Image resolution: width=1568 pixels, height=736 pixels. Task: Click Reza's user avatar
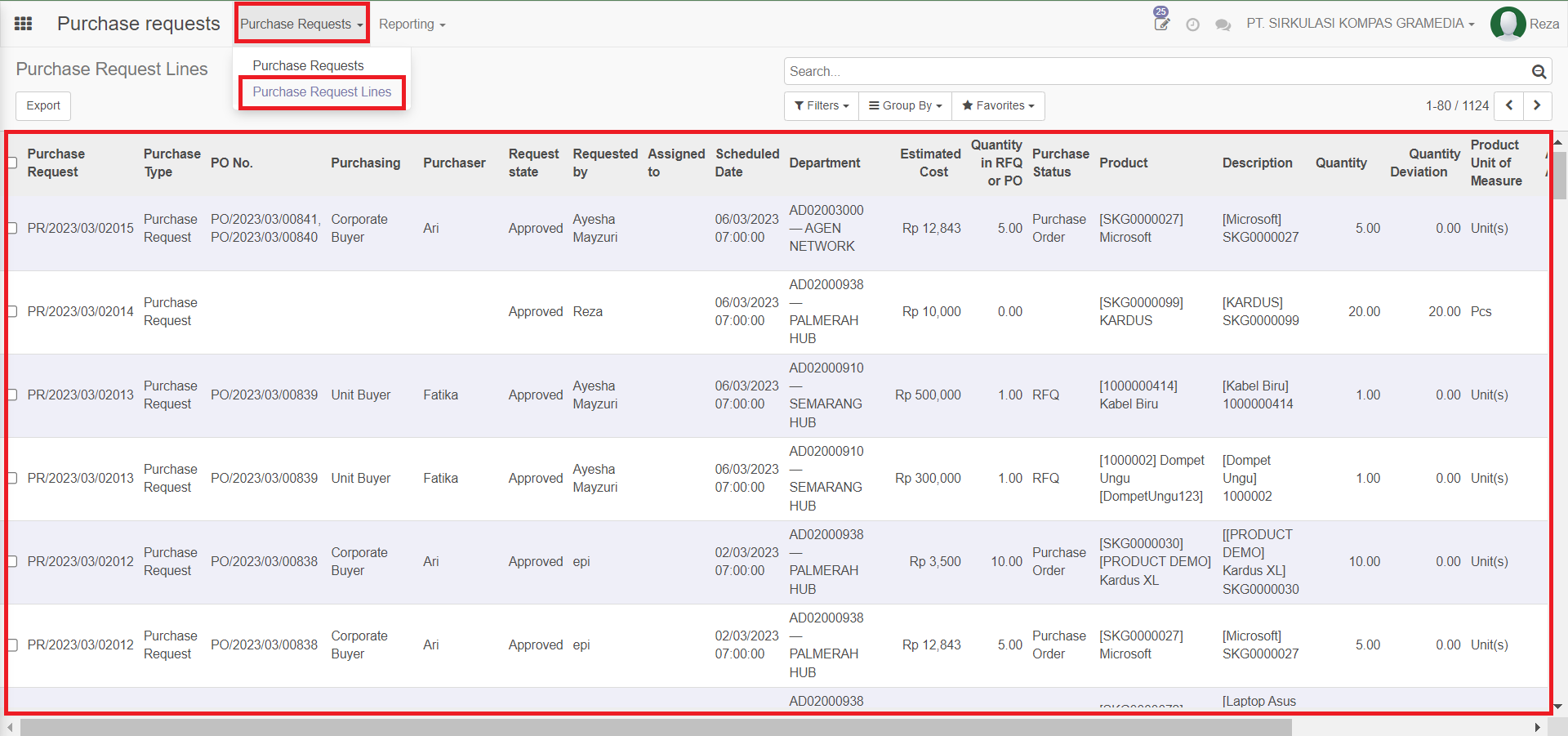[x=1508, y=24]
